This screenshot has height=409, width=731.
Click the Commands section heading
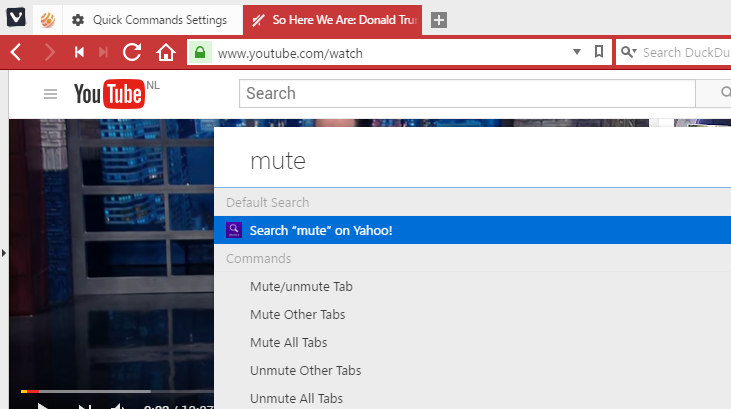click(x=258, y=258)
